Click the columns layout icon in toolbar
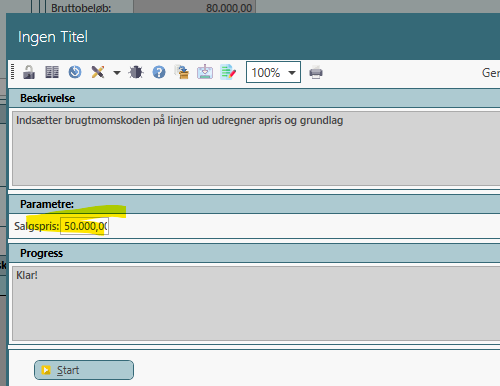 [52, 72]
